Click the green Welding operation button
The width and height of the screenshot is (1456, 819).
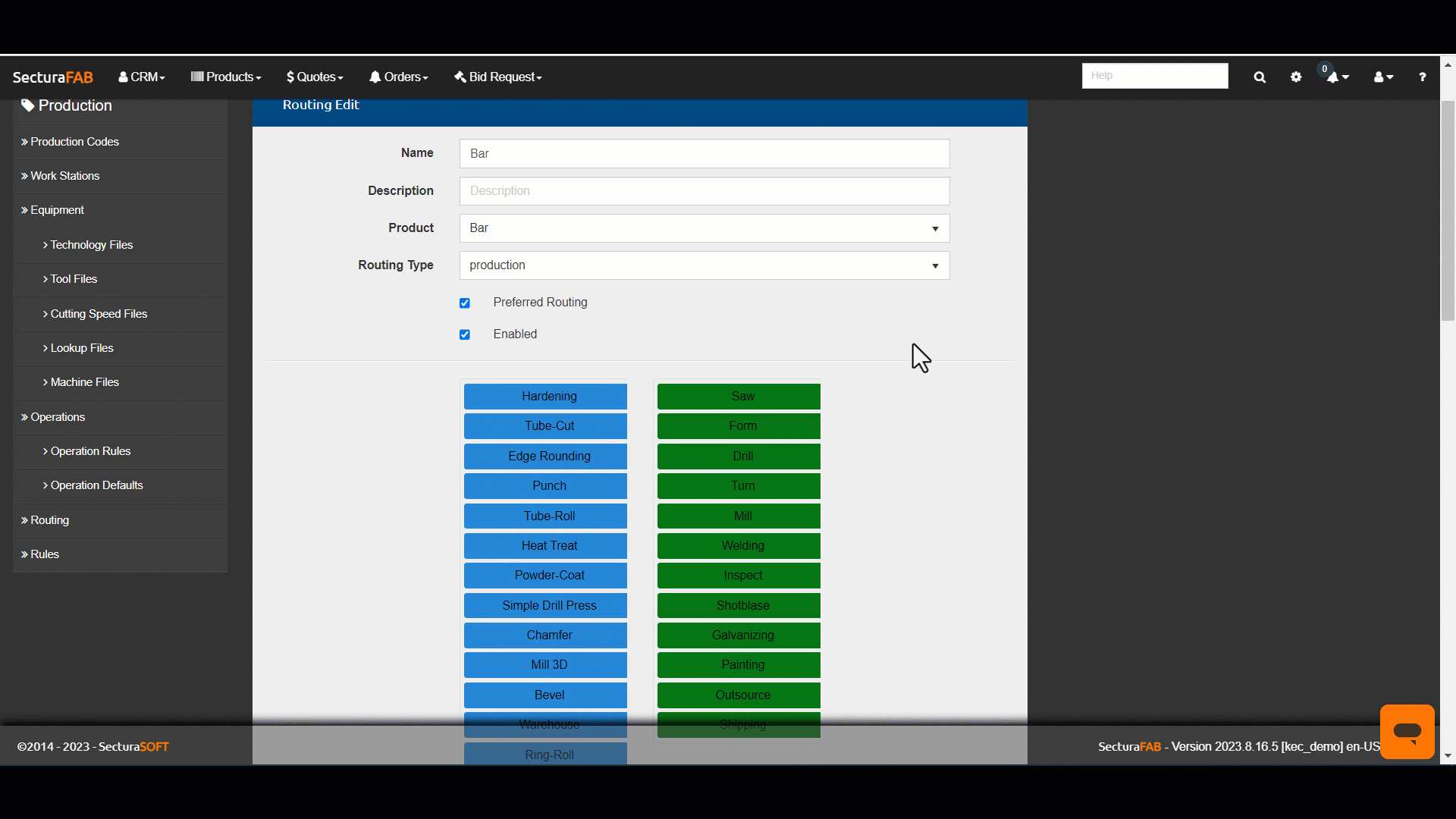(x=739, y=546)
